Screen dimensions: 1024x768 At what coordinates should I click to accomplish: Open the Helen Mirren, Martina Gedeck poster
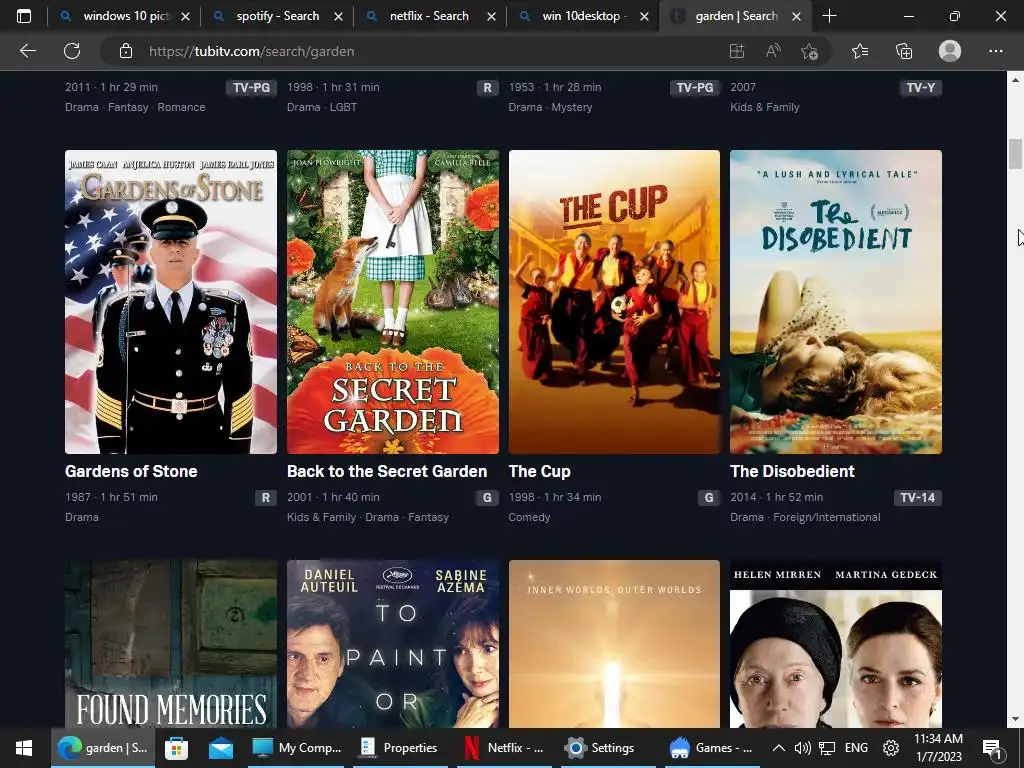836,644
